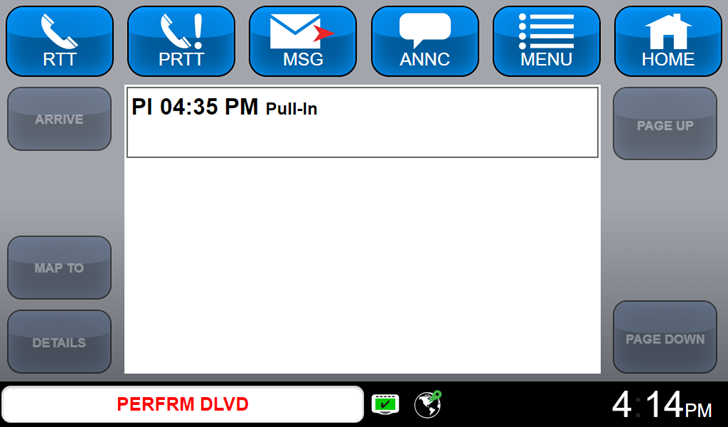
Task: Open the ANNC announcements speech bubble
Action: point(425,41)
